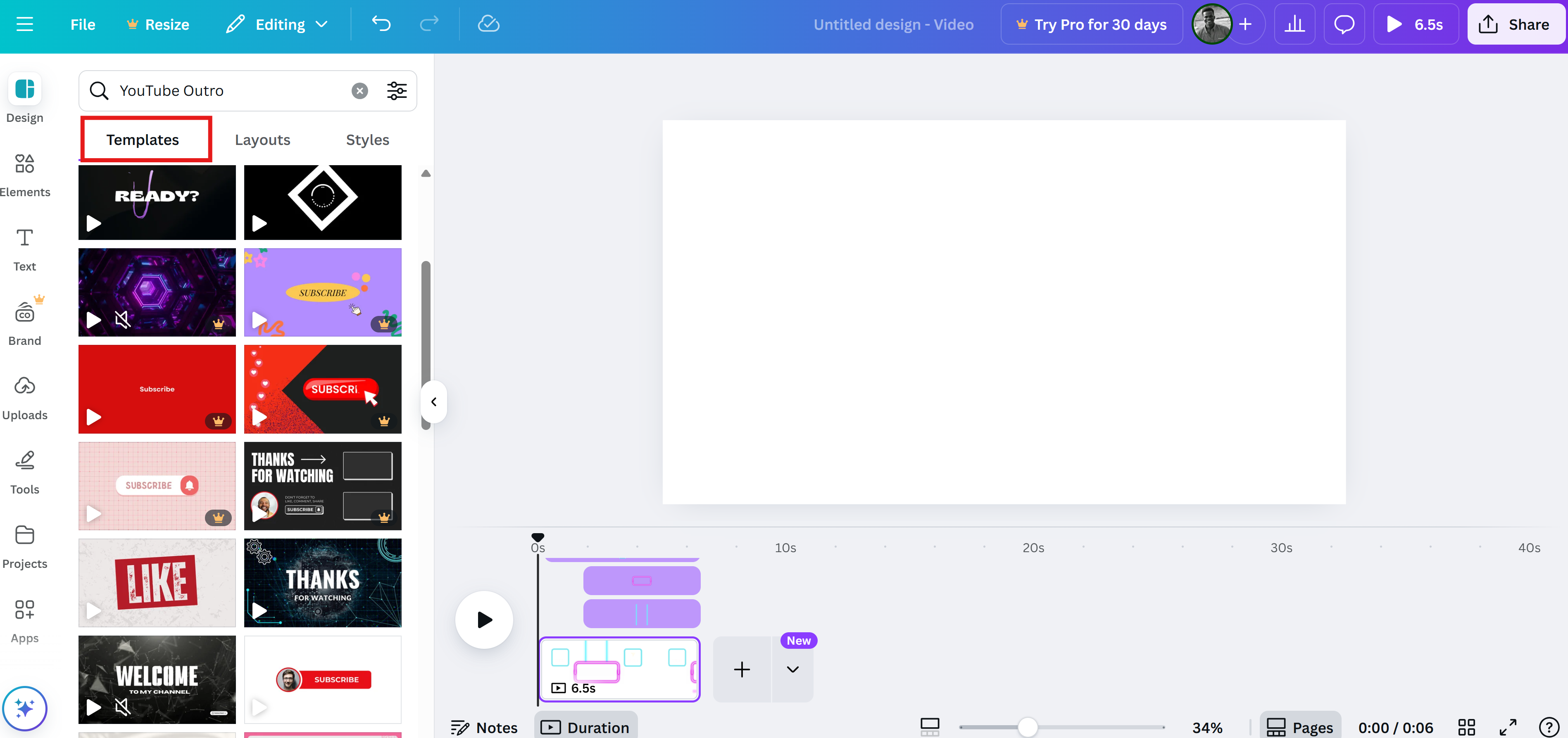
Task: Clear the YouTube Outro search query
Action: tap(360, 90)
